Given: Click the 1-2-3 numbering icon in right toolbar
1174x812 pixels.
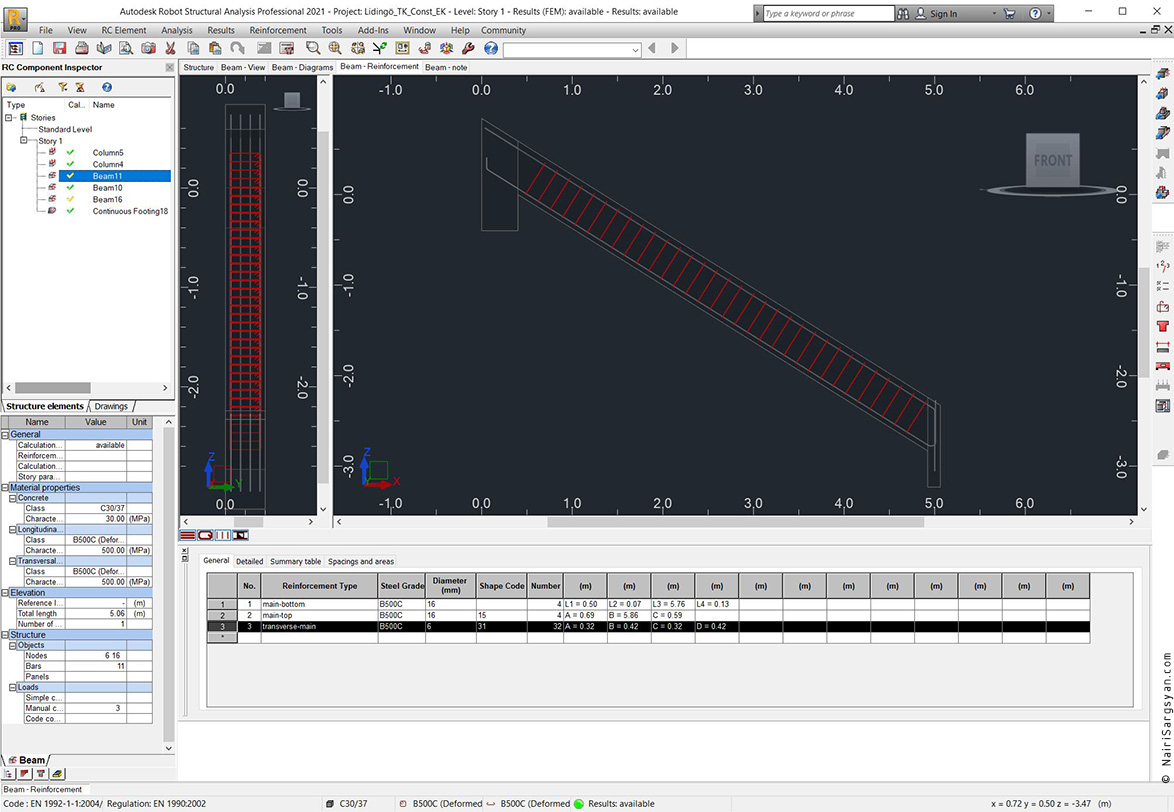Looking at the screenshot, I should [1162, 266].
